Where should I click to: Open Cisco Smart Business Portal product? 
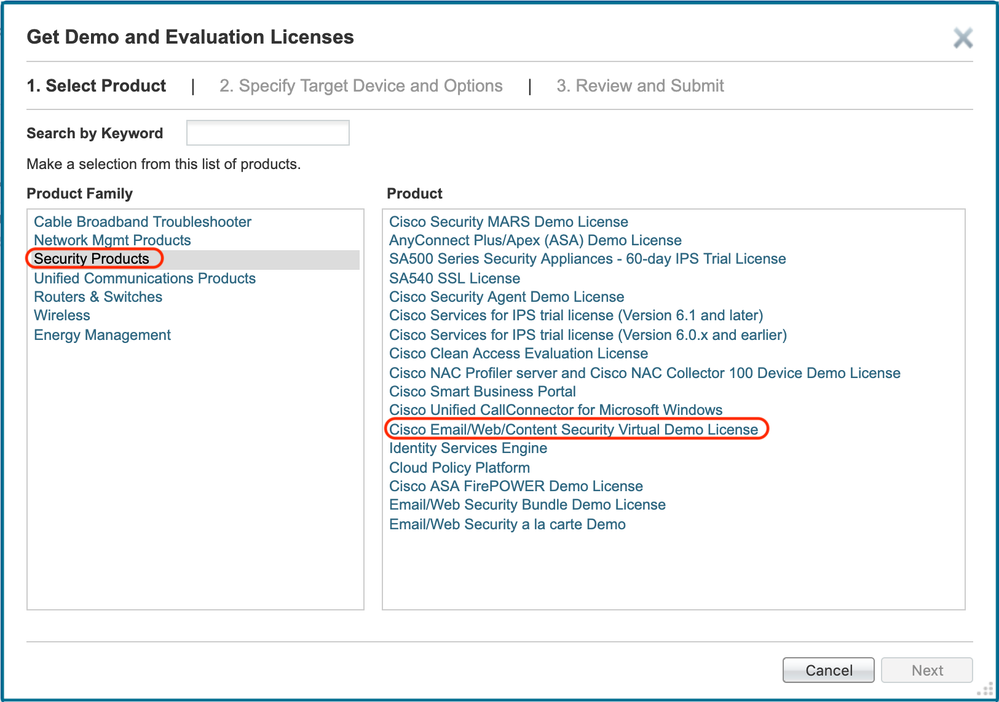point(482,392)
